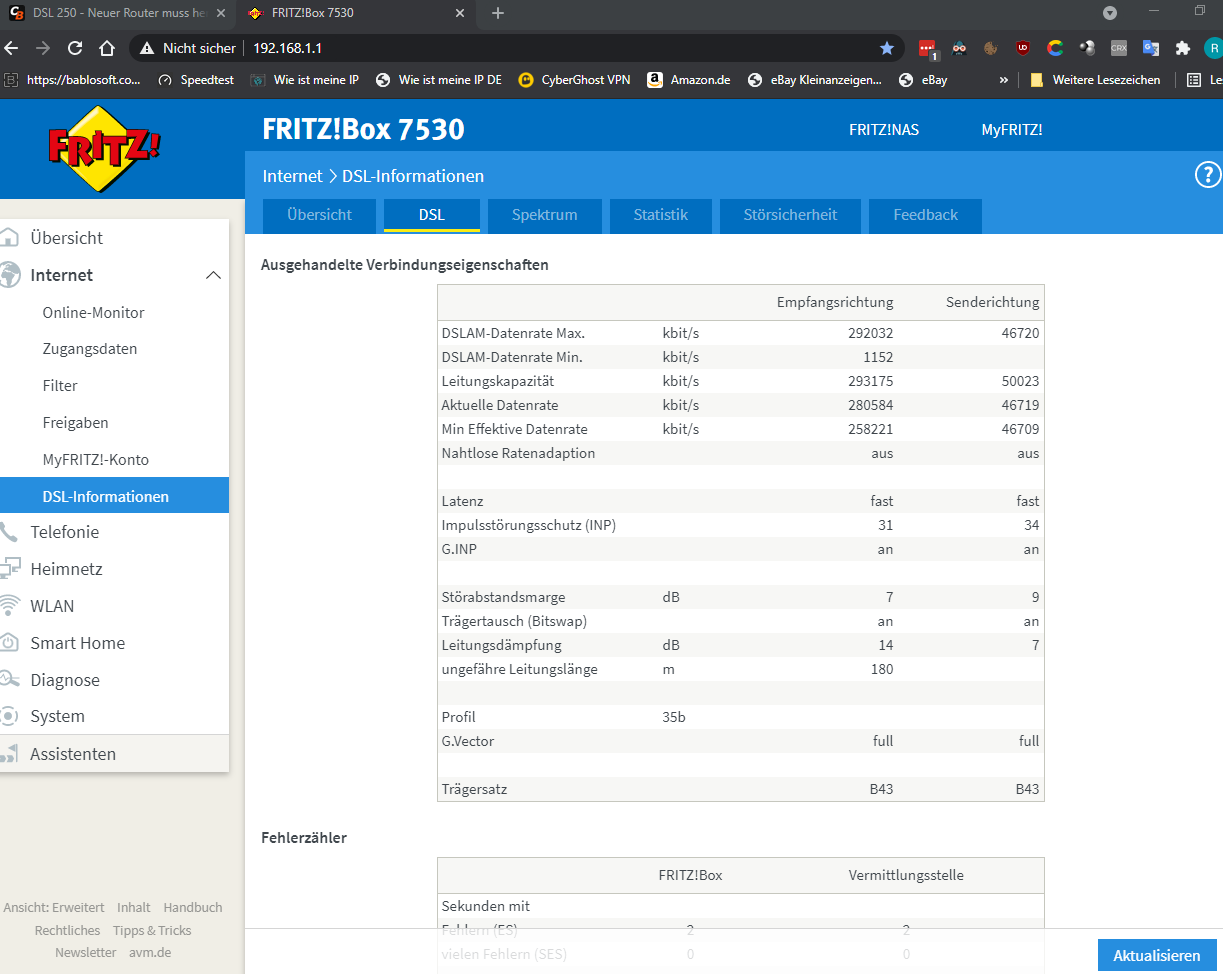The height and width of the screenshot is (974, 1223).
Task: Click the colorful C extension icon
Action: click(1055, 48)
